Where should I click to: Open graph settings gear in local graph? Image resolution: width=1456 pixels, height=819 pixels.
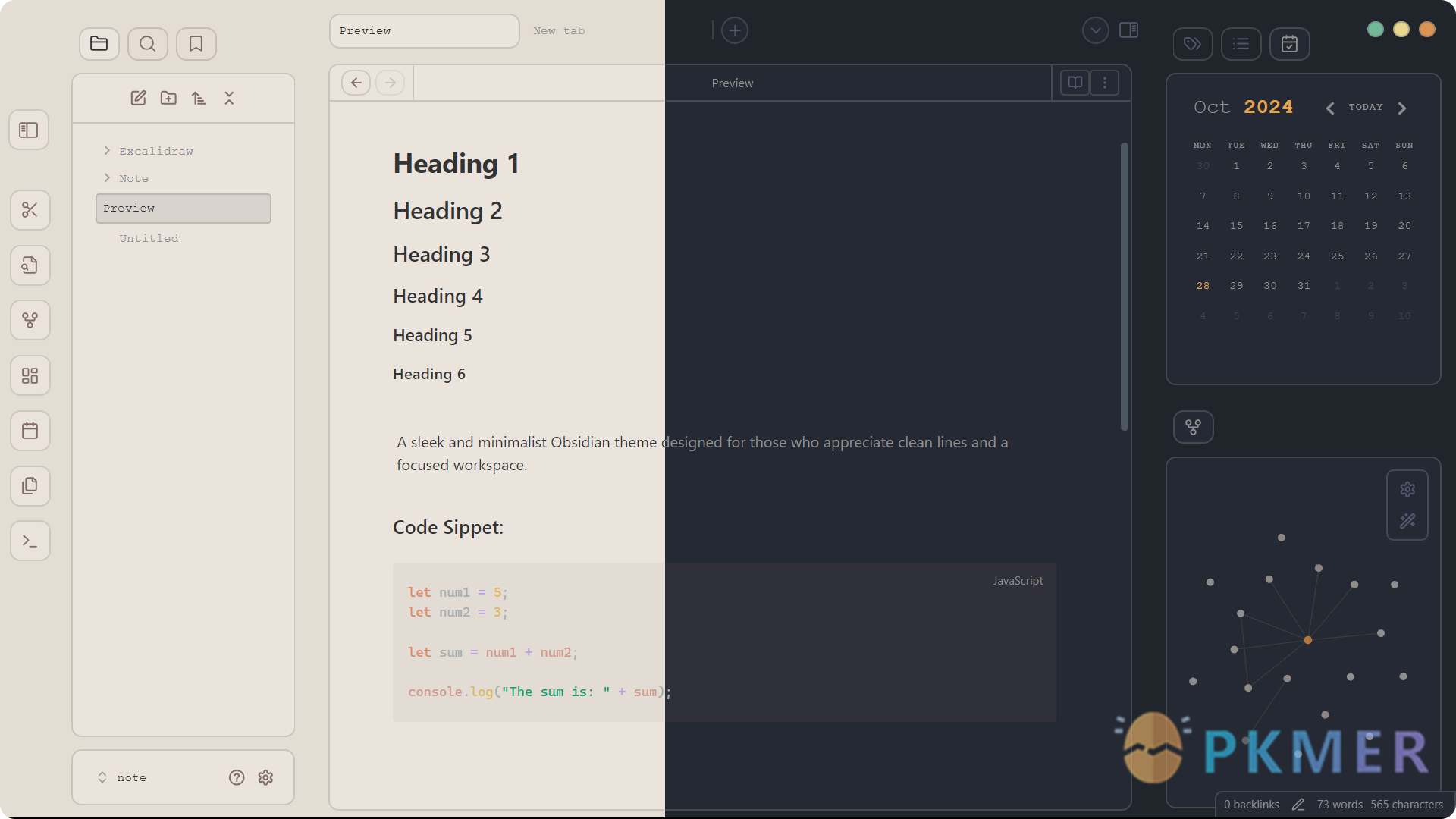(x=1407, y=490)
